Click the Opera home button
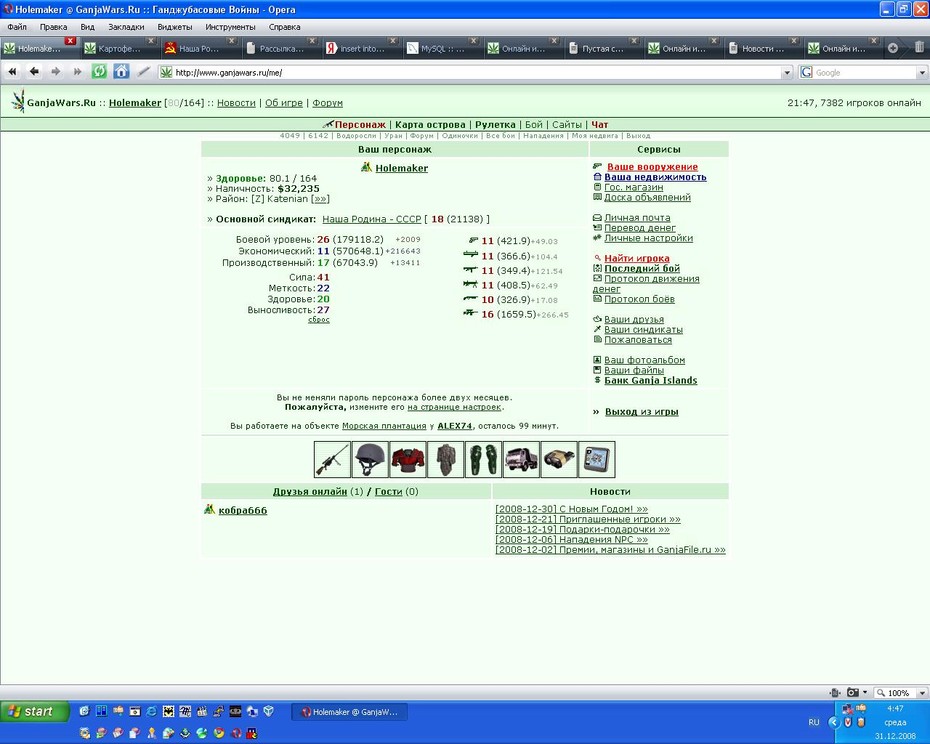930x744 pixels. pos(121,72)
